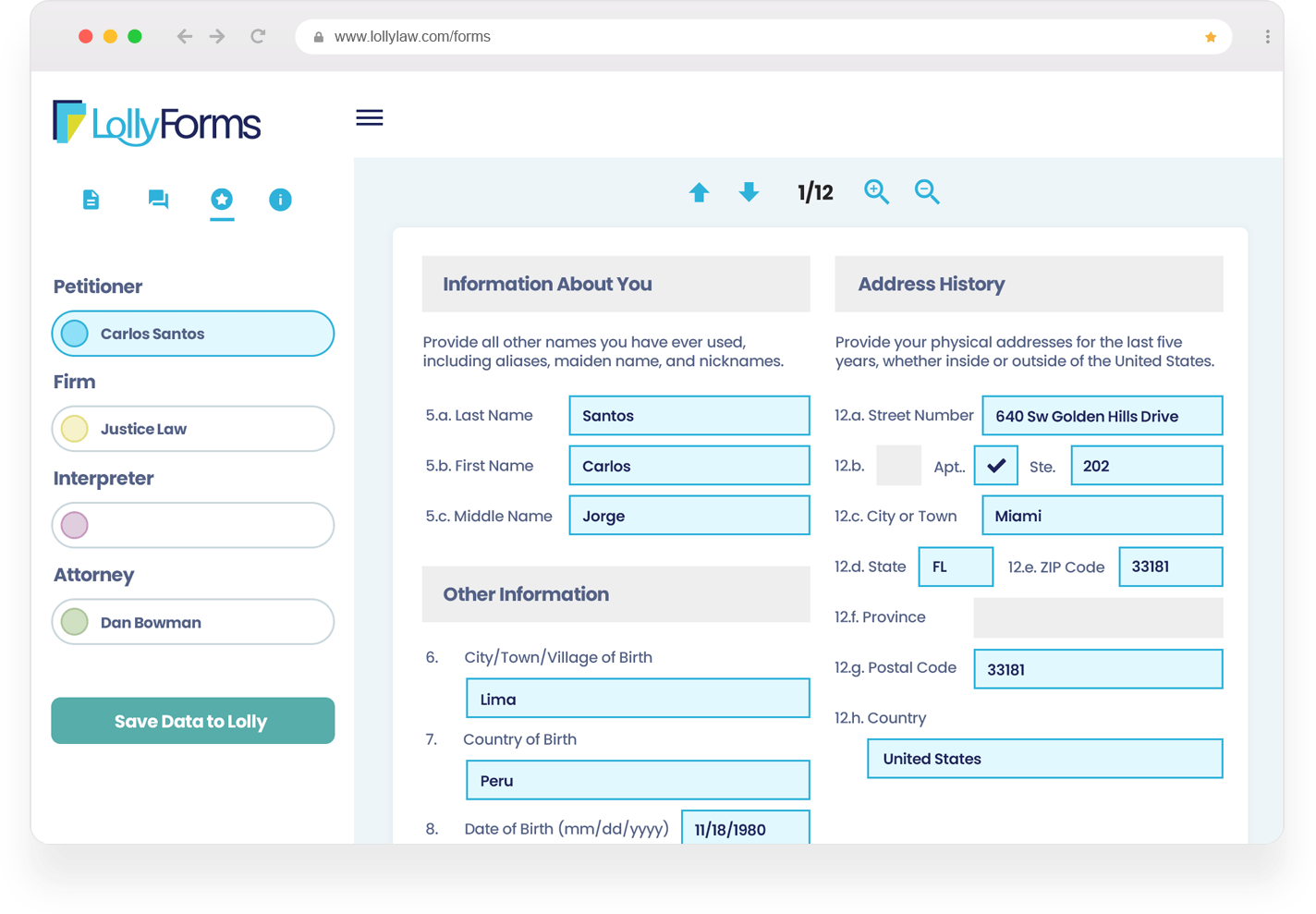Click the Country field United States
Screen dimensions: 1316x914
[1045, 759]
